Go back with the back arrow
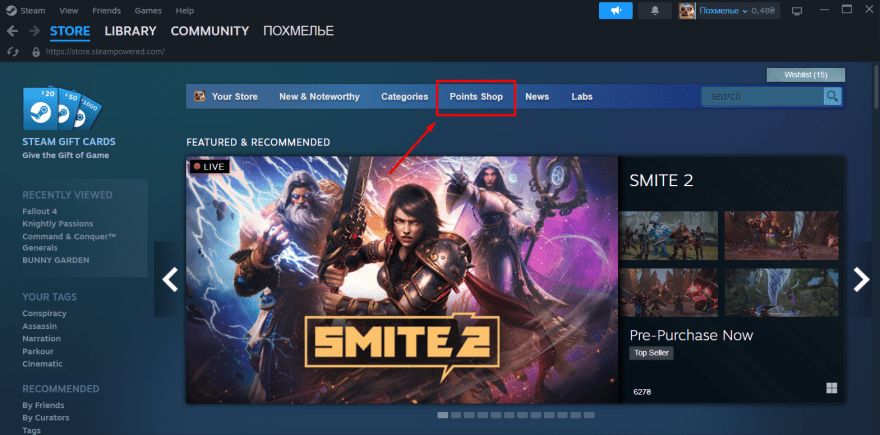The width and height of the screenshot is (880, 435). click(x=12, y=31)
